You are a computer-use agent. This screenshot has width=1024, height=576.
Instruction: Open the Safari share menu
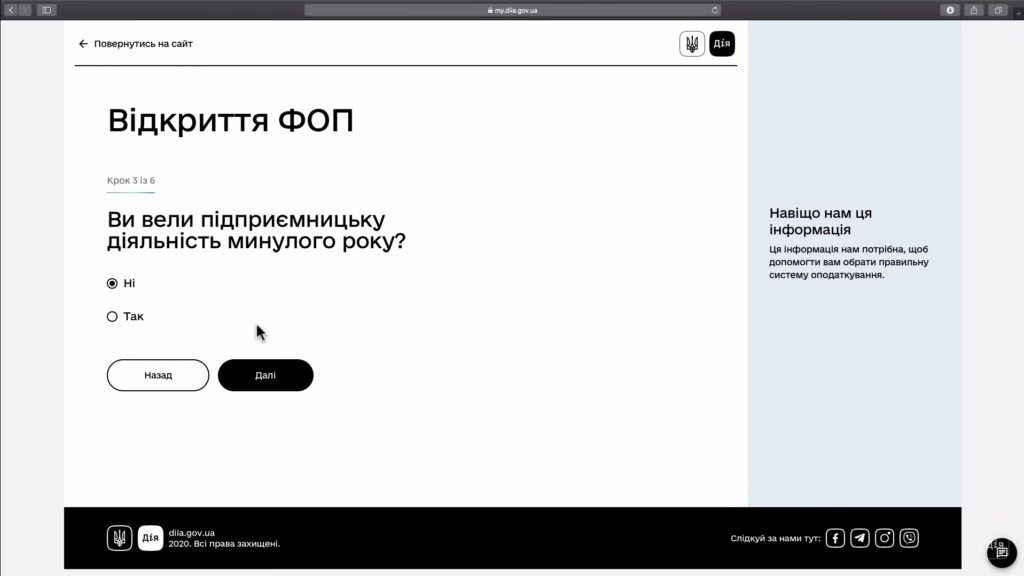(x=974, y=10)
